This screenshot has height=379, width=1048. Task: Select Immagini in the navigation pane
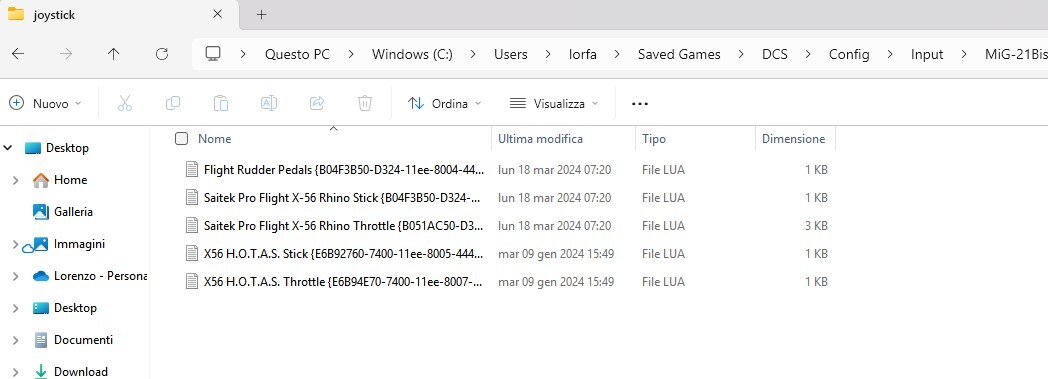coord(80,244)
